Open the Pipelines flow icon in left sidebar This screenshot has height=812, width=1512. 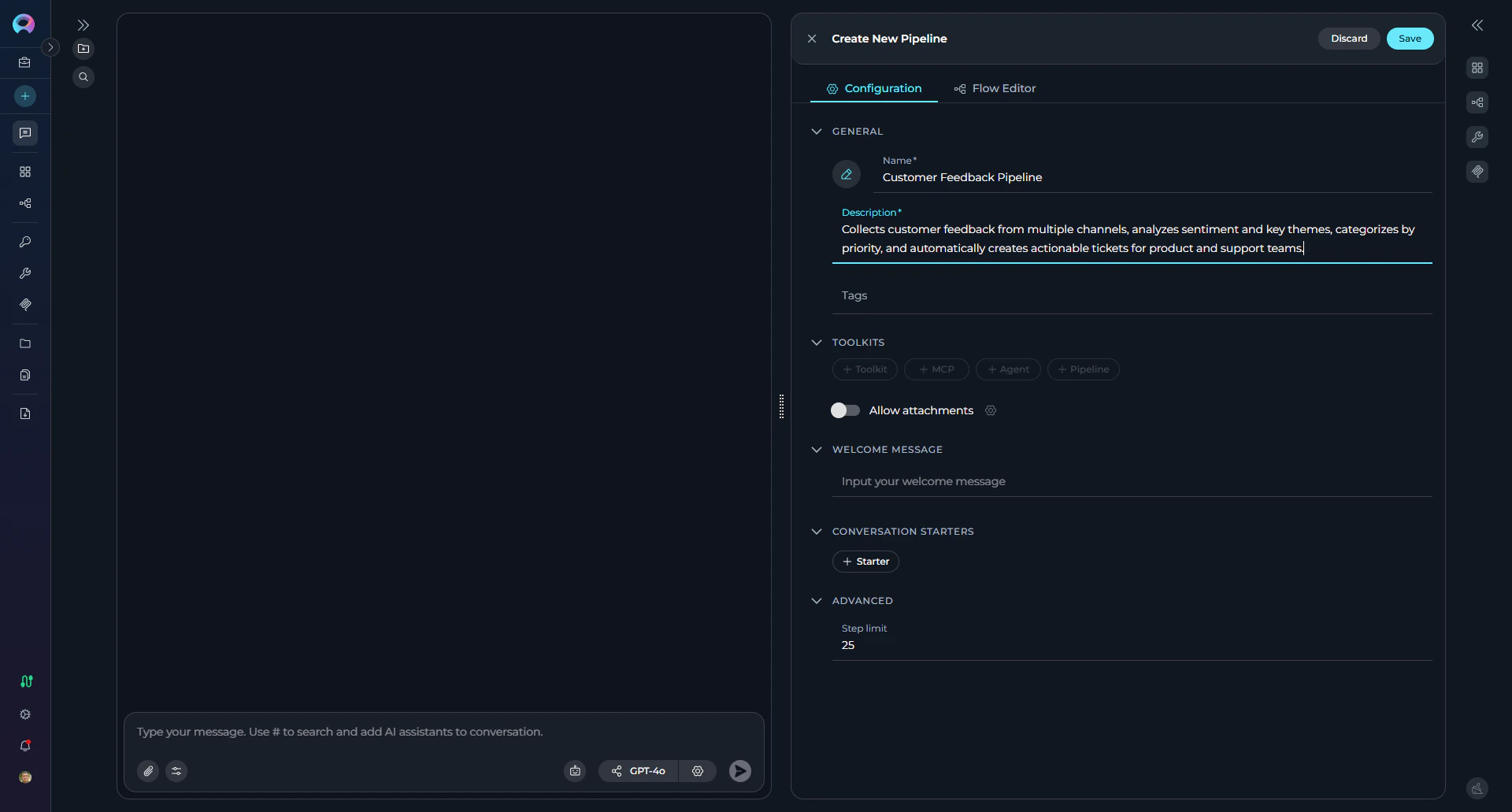24,203
